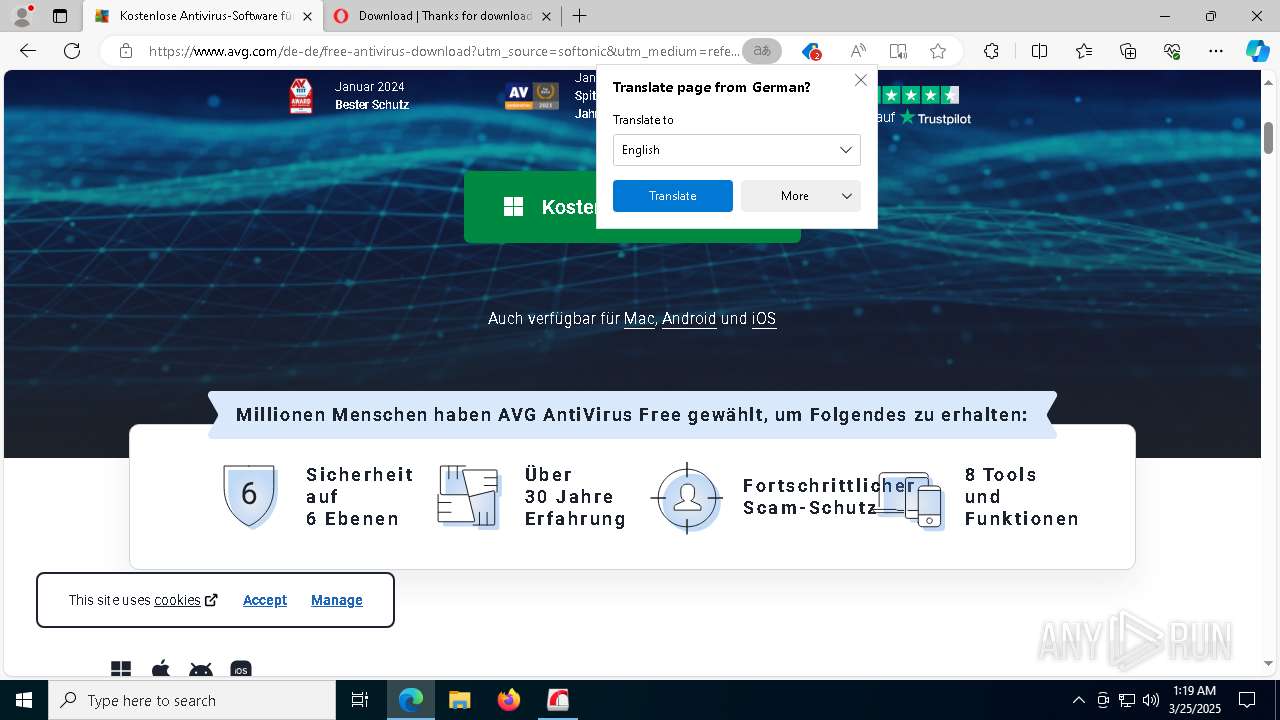The width and height of the screenshot is (1280, 720).
Task: Click the Android platform icon below banner
Action: click(201, 669)
